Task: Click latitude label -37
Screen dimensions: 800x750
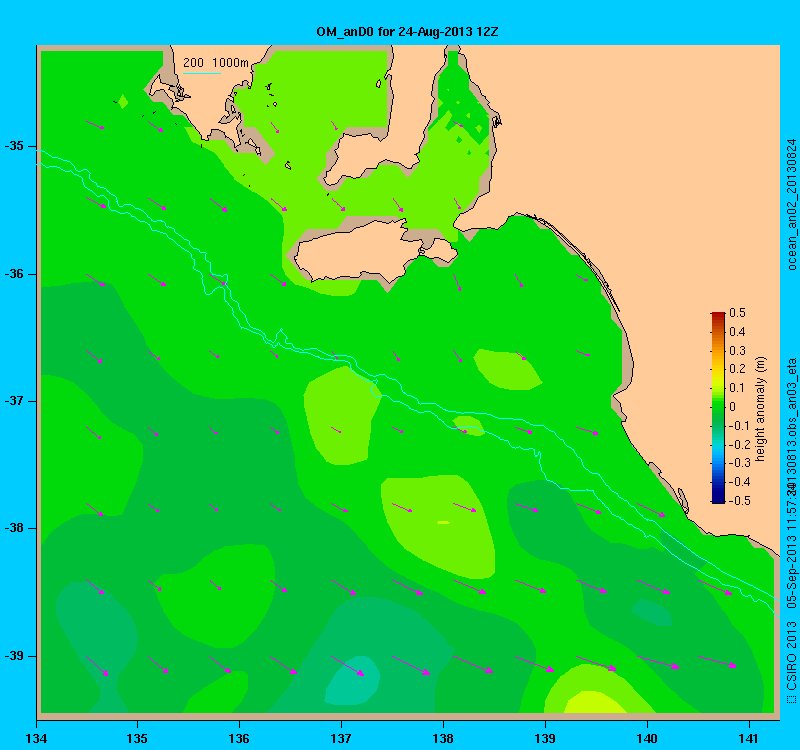Action: [x=14, y=401]
